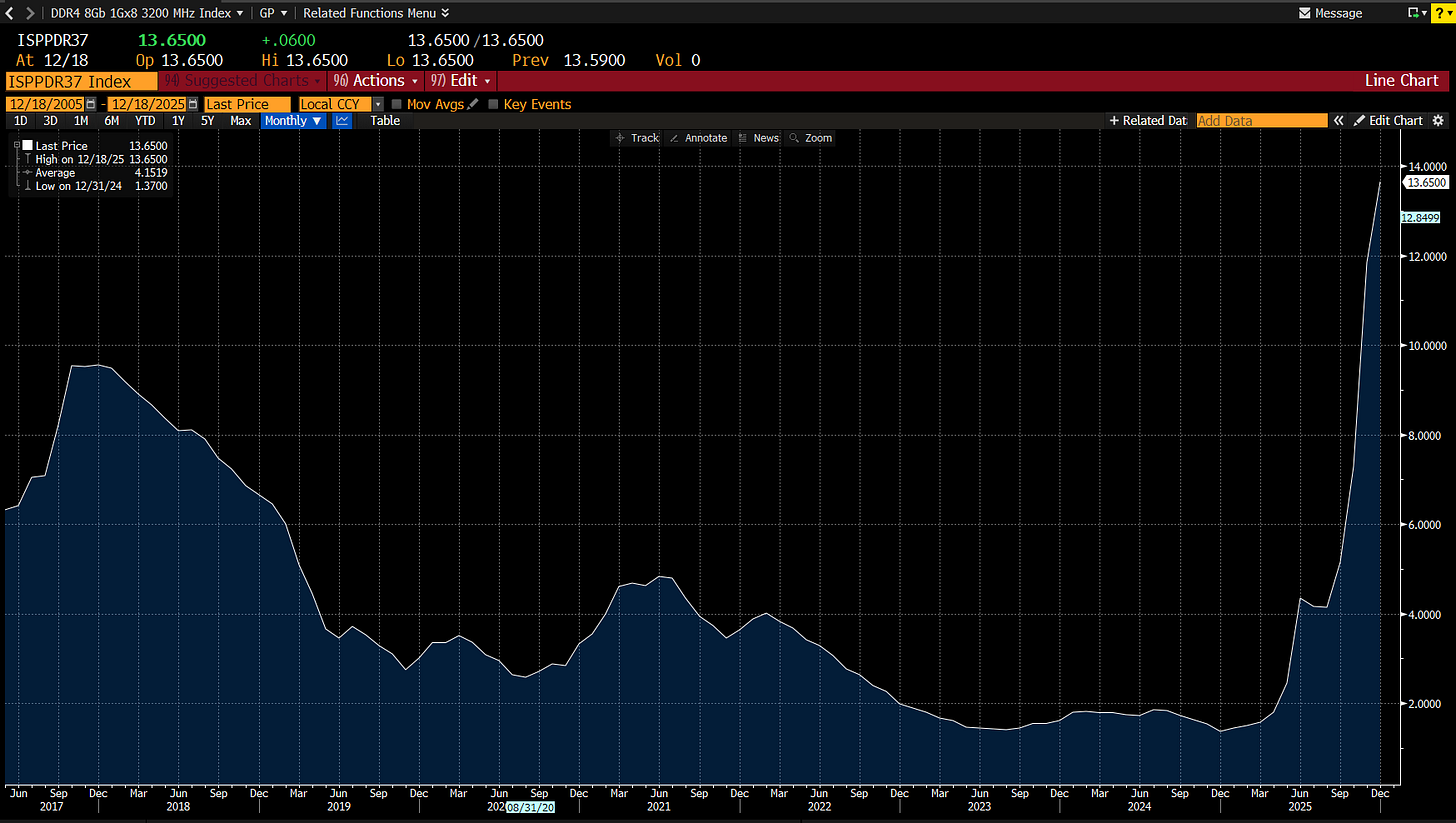Open end date calendar picker
Screen dimensions: 1456x823
(192, 104)
